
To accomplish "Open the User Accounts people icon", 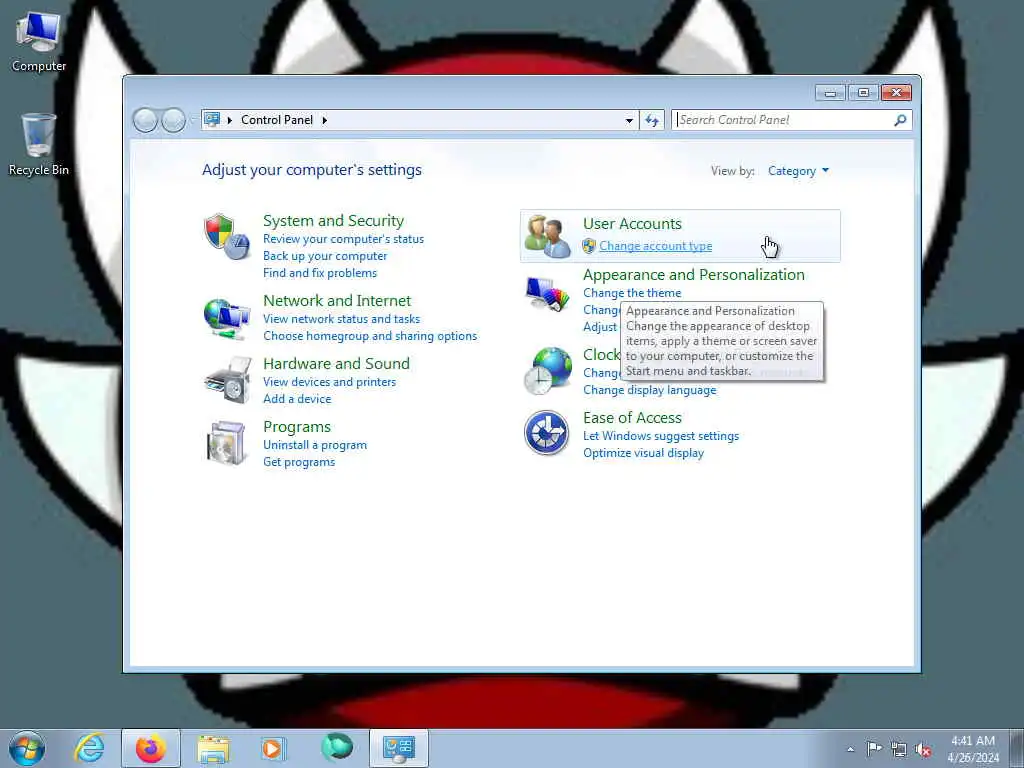I will (x=547, y=236).
